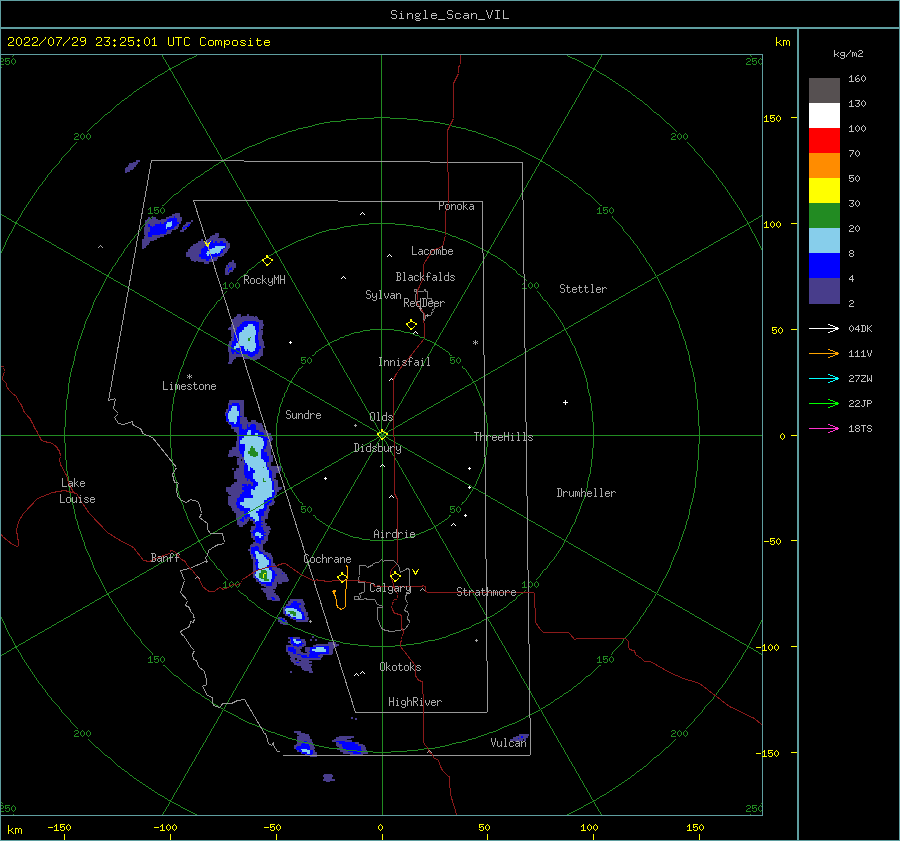
Task: Click the Cochrane town label
Action: coord(327,559)
